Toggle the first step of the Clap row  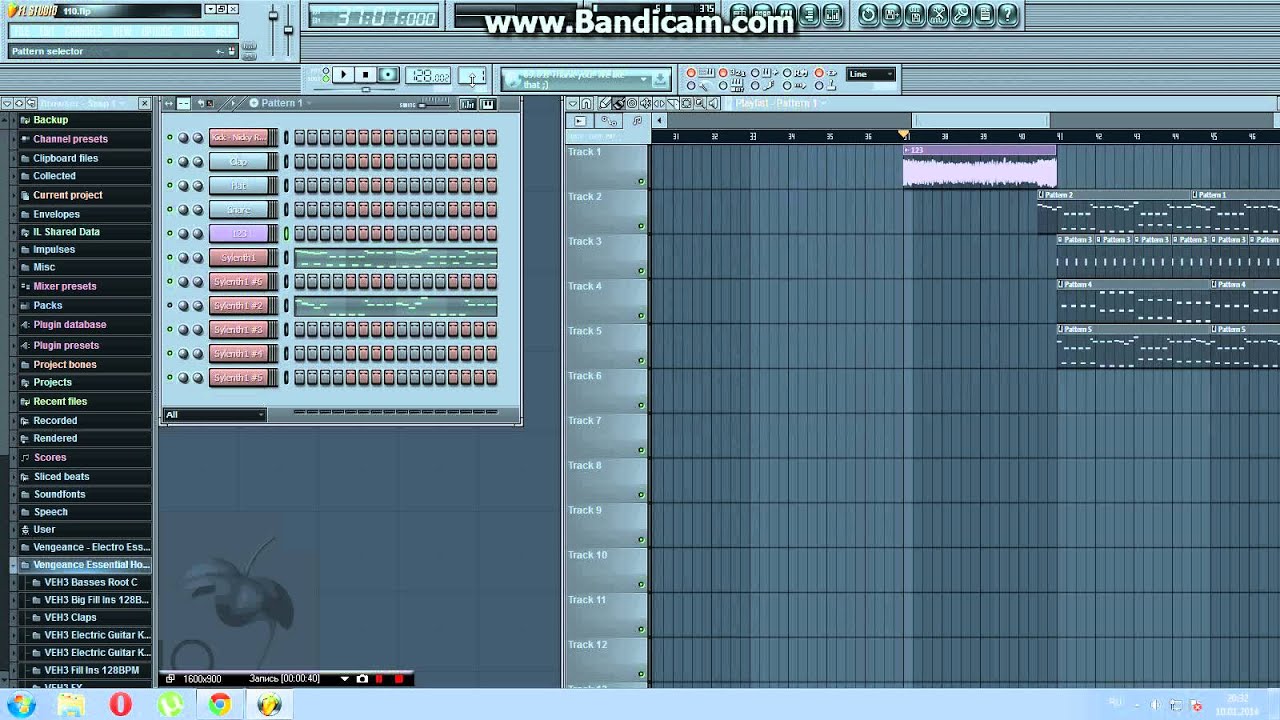coord(299,161)
